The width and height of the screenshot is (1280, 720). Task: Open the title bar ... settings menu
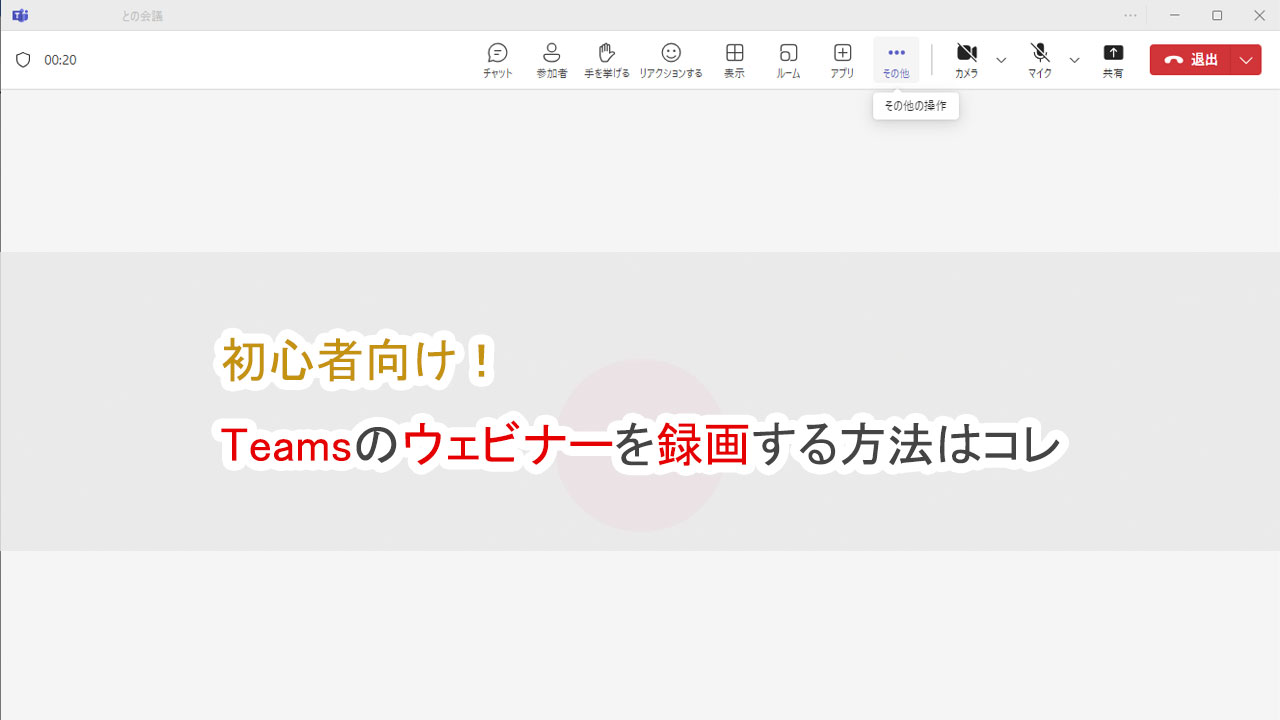[1130, 15]
